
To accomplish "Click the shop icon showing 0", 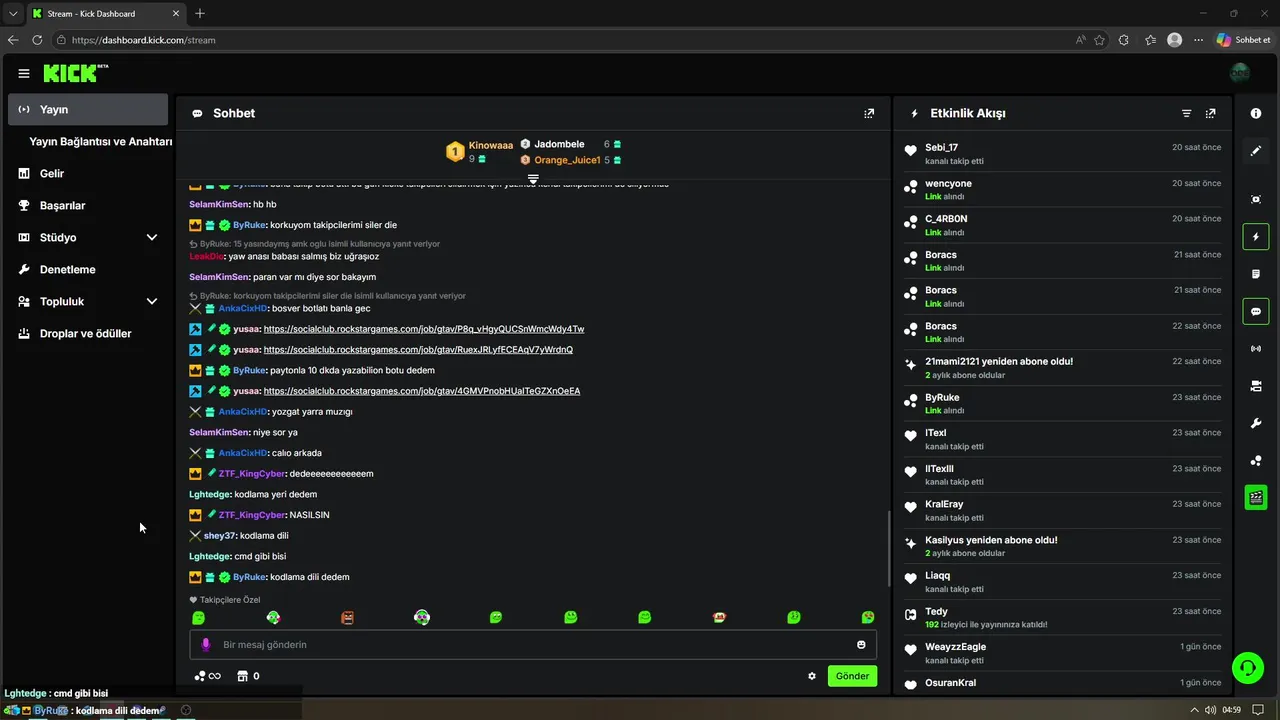I will tap(248, 676).
